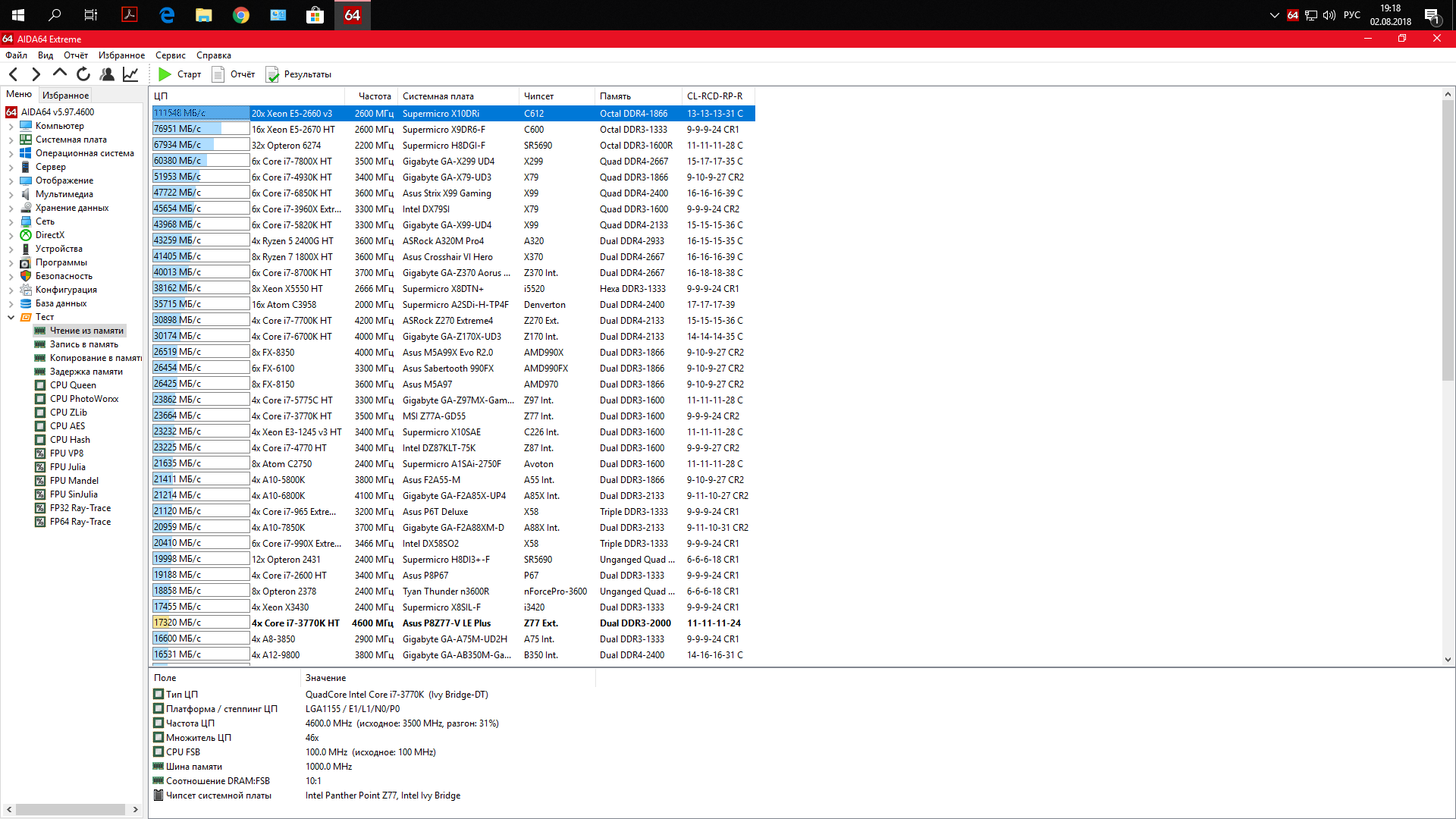Select the Xeon E5-2670 HT result row

pyautogui.click(x=292, y=130)
